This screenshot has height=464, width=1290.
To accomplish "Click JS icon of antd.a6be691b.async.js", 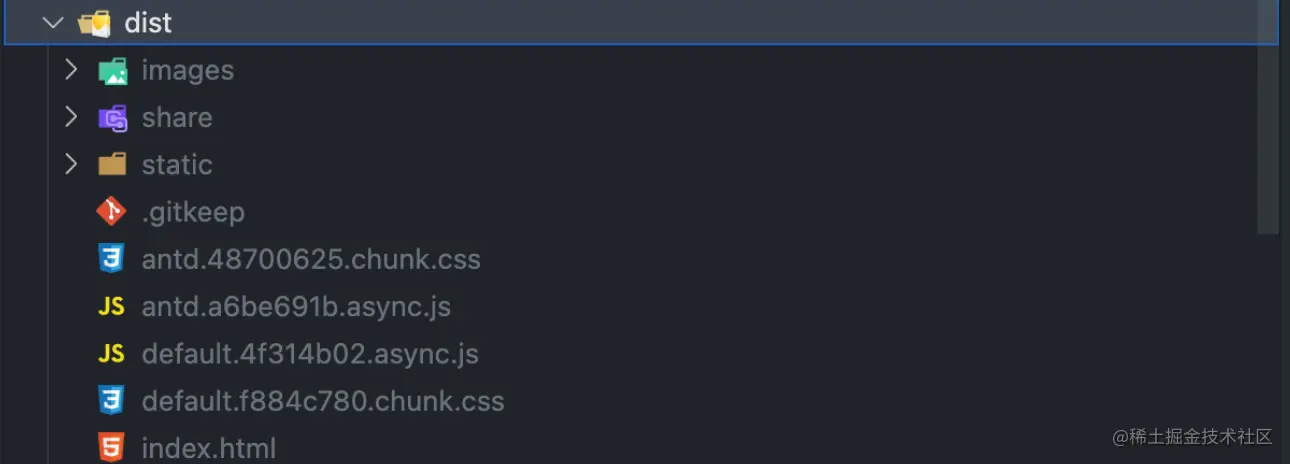I will click(x=111, y=307).
